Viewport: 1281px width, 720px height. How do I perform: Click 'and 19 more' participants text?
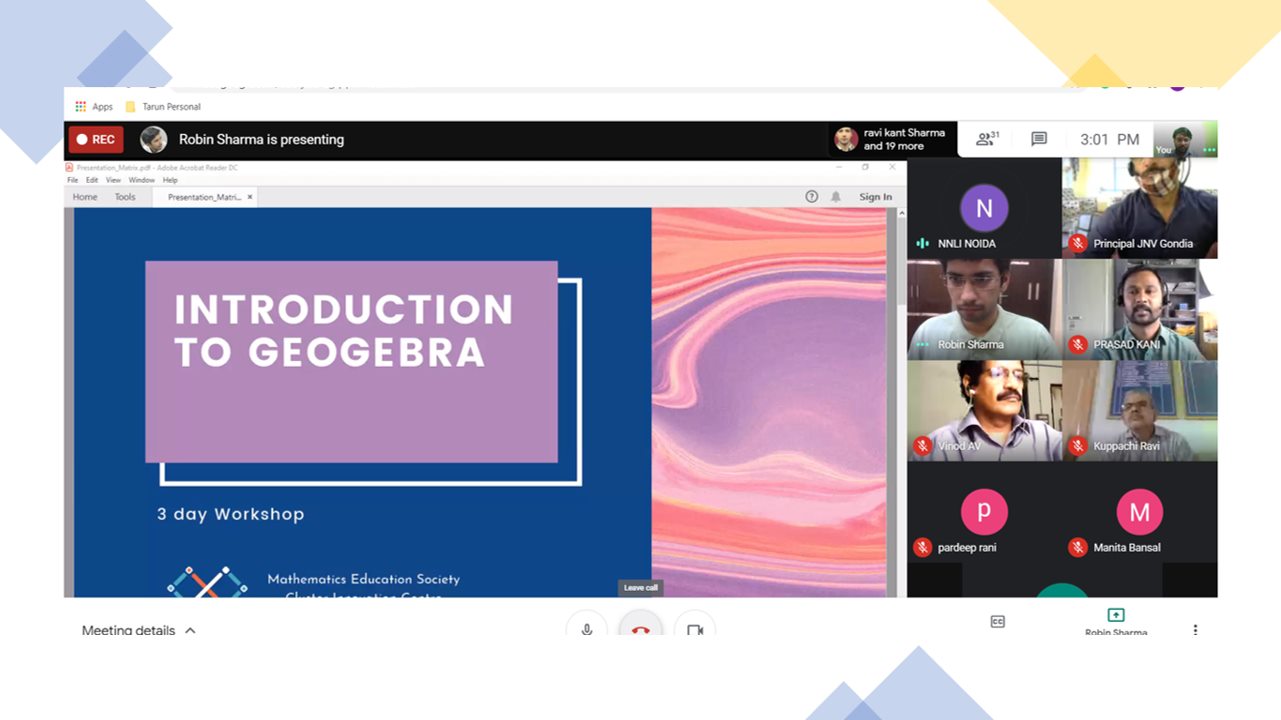click(894, 146)
